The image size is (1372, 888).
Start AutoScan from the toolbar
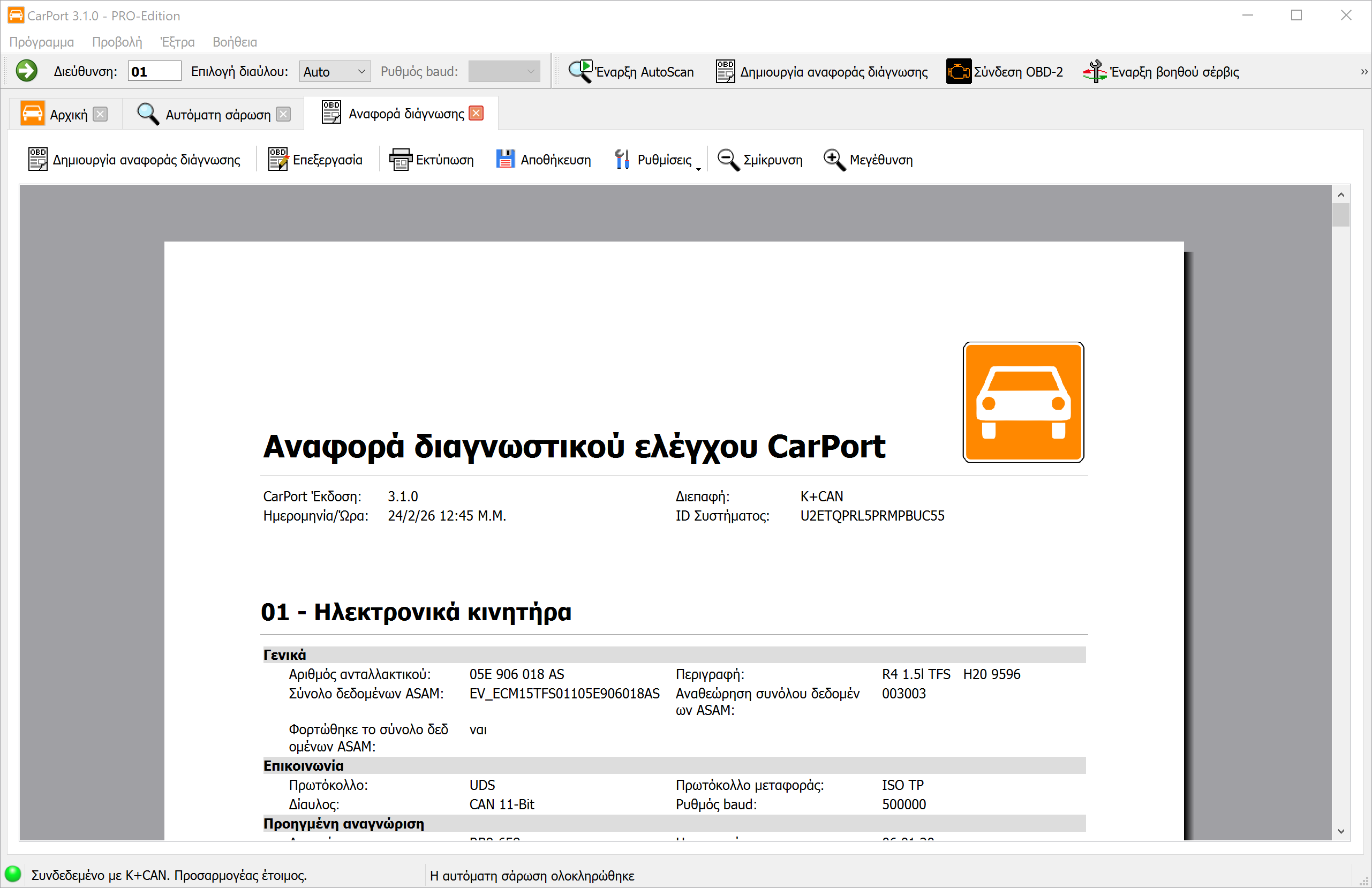point(631,72)
